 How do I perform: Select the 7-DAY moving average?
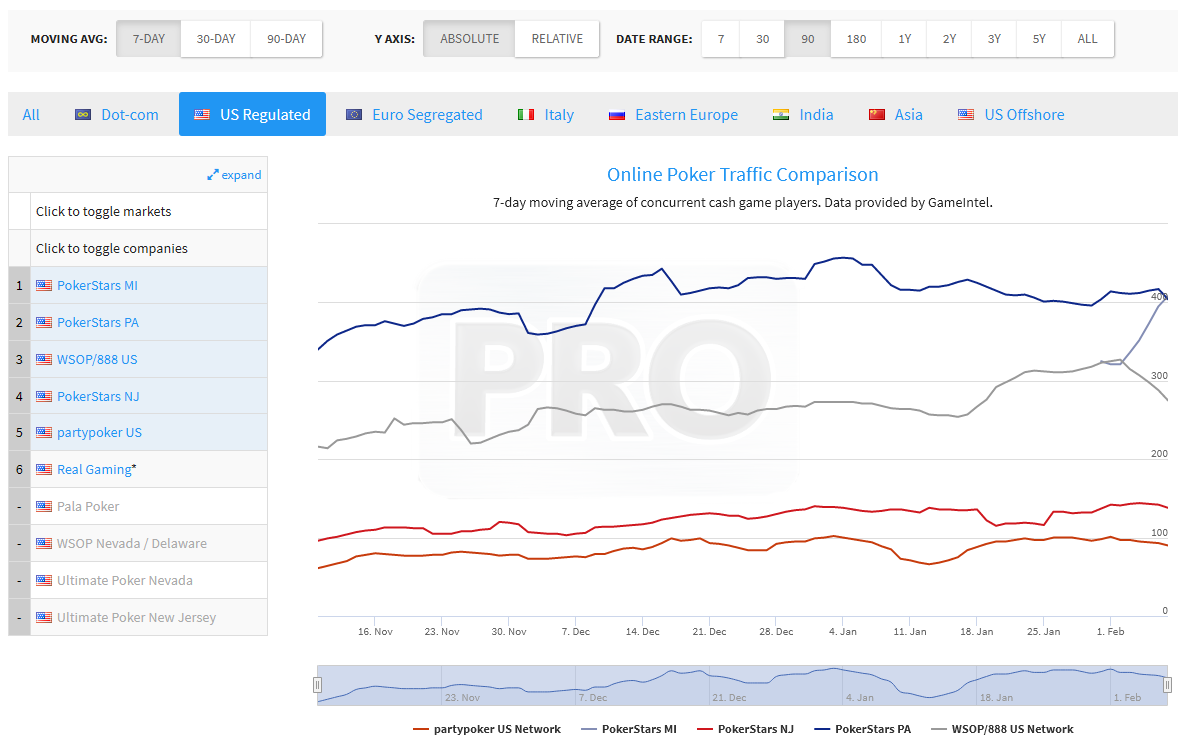point(148,39)
